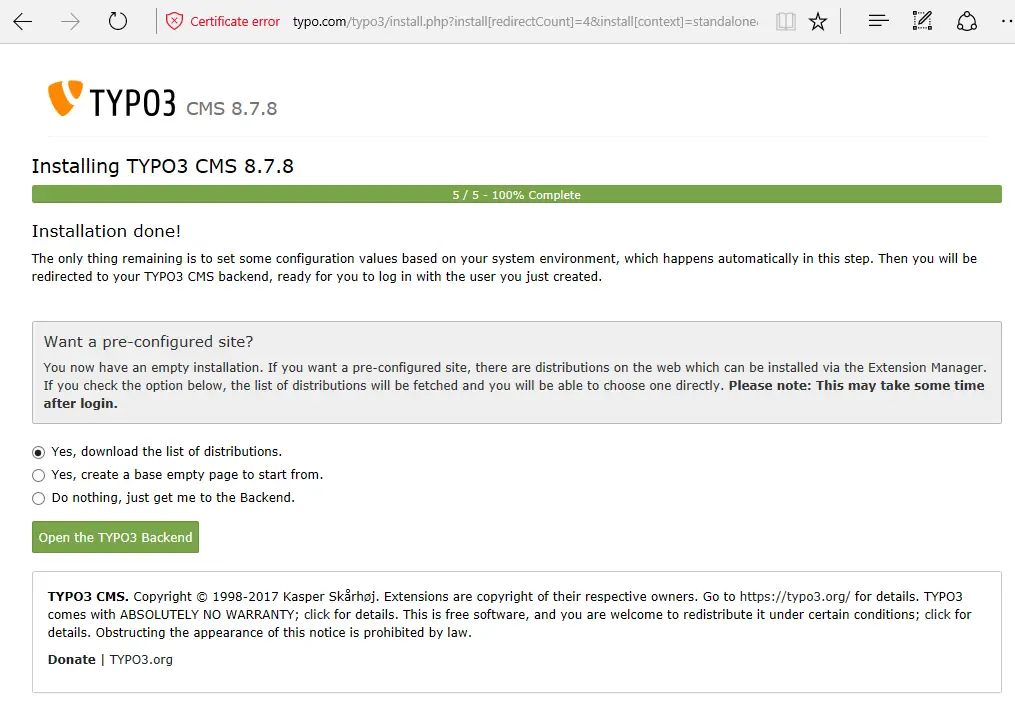The height and width of the screenshot is (728, 1015).
Task: Click the 'Installation done!' heading
Action: point(106,231)
